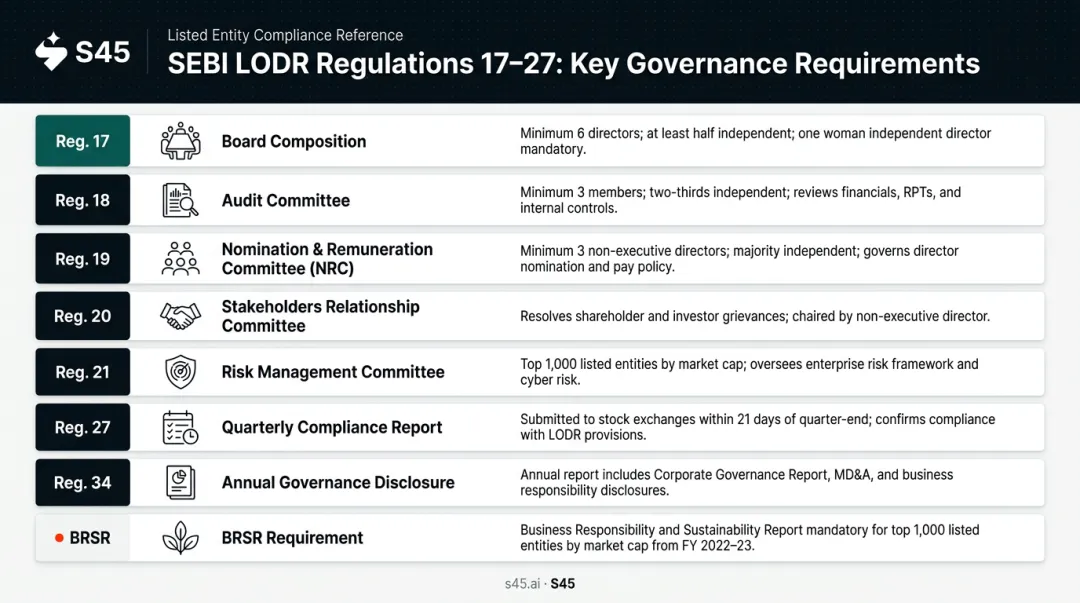Select the Reg. 27 badge
The image size is (1080, 603).
tap(83, 427)
